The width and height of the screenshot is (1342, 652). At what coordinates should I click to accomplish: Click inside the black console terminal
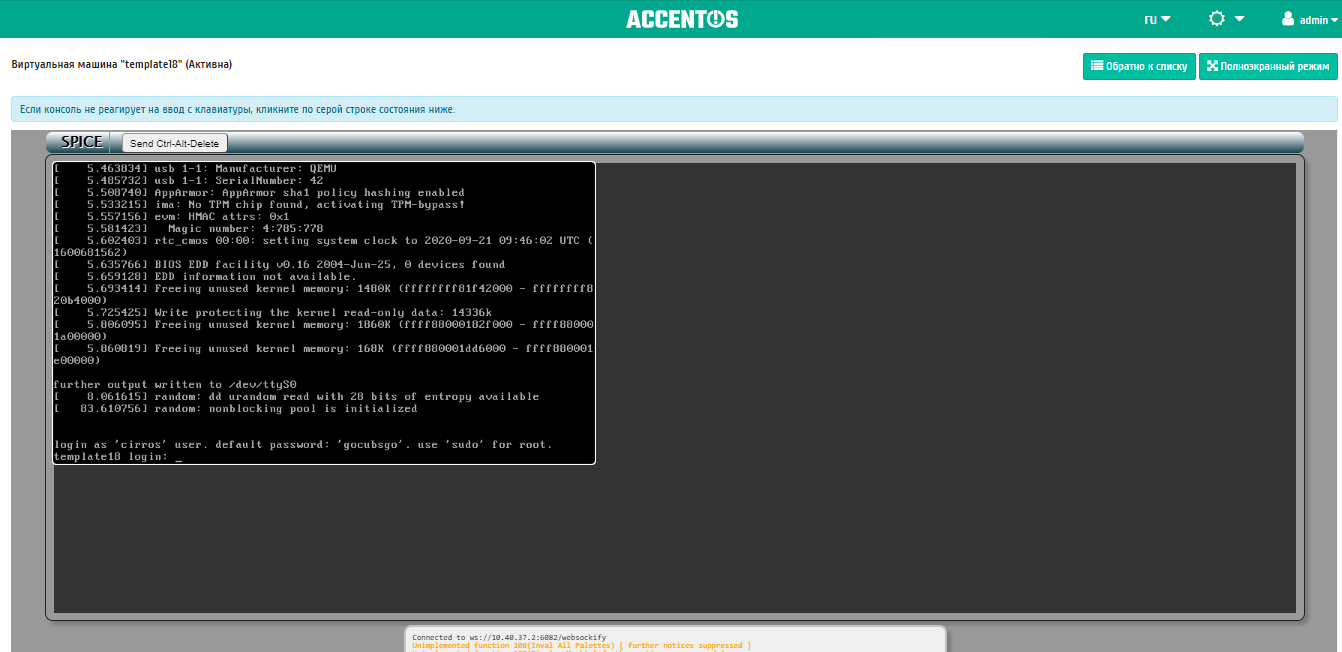pyautogui.click(x=324, y=313)
